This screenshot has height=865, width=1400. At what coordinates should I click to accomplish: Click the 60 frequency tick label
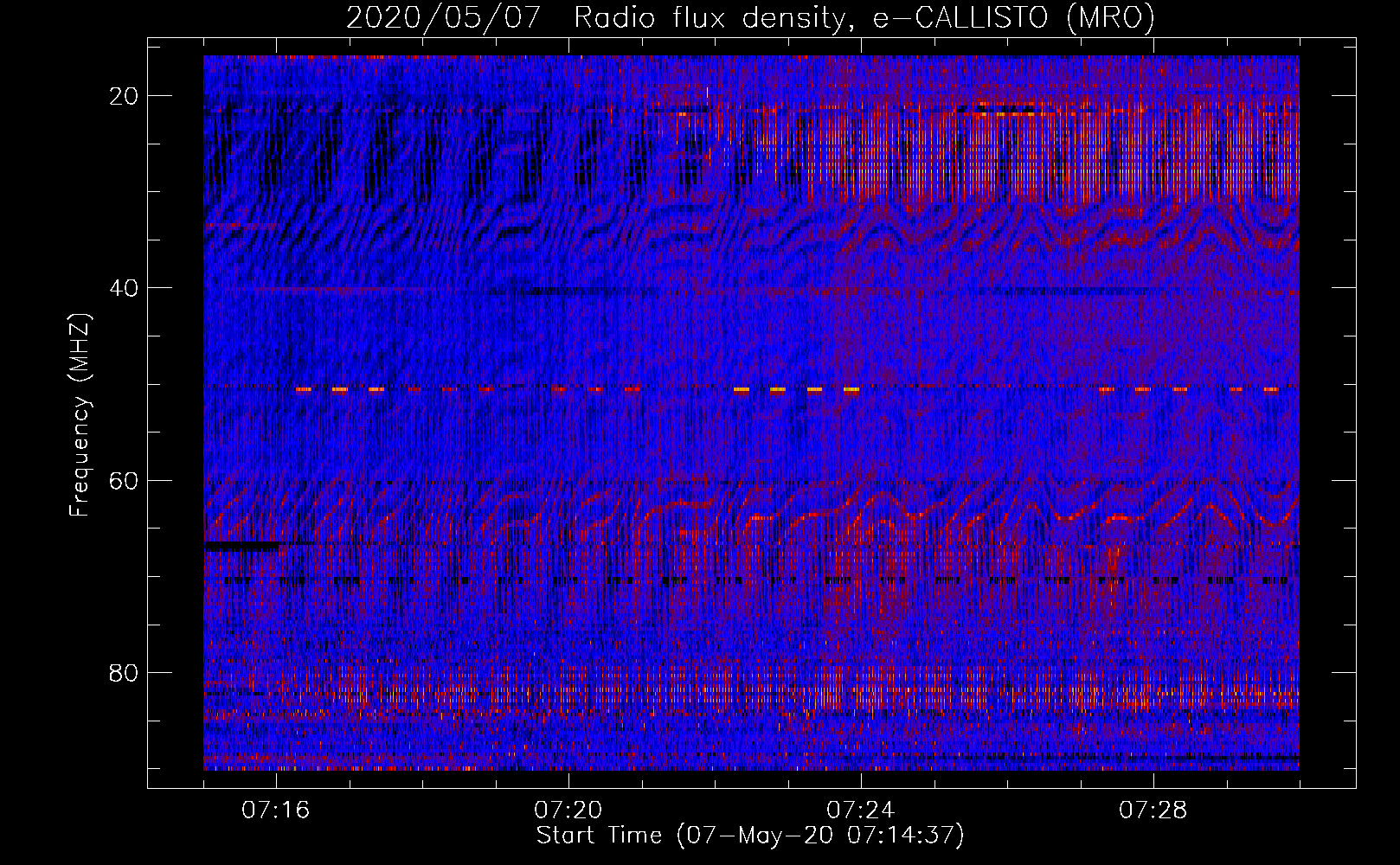[125, 480]
